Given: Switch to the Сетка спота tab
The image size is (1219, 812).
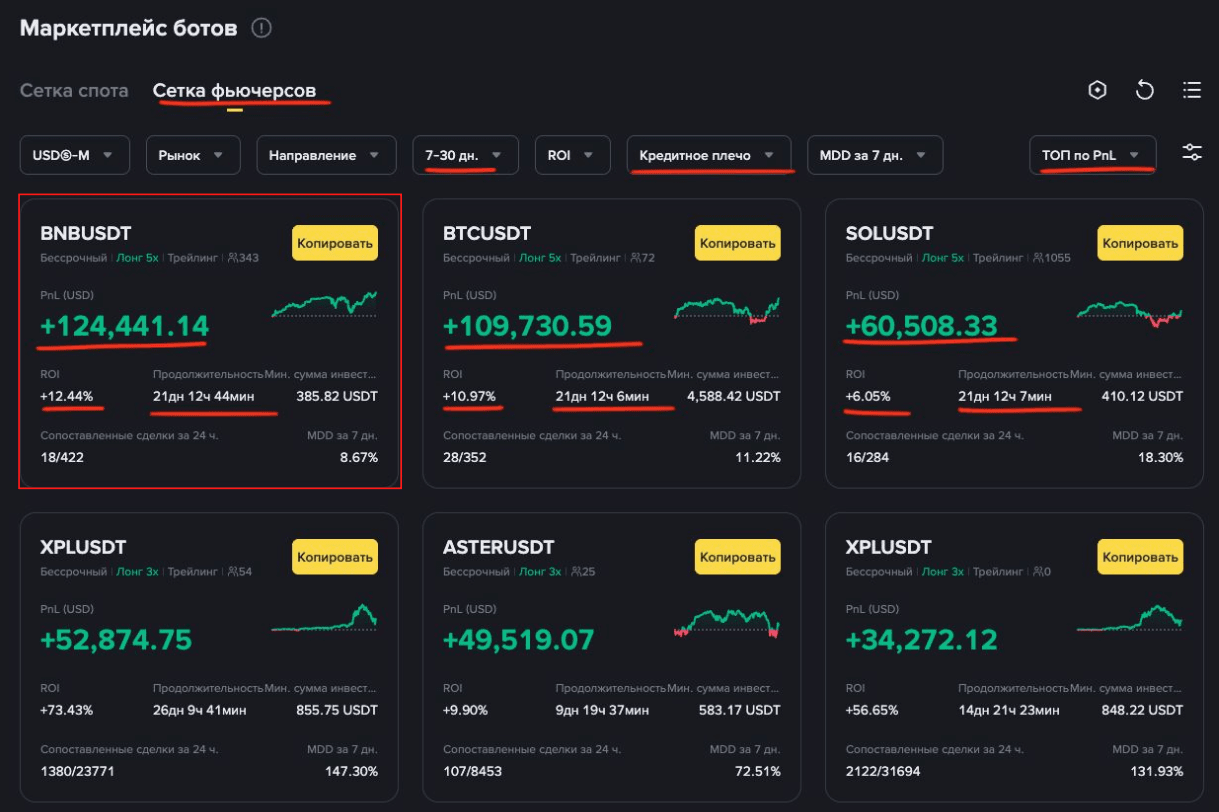Looking at the screenshot, I should pos(74,91).
